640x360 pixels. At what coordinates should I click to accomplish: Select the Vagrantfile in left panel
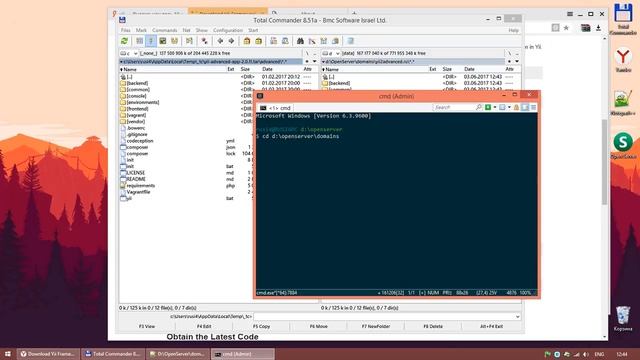coord(138,192)
